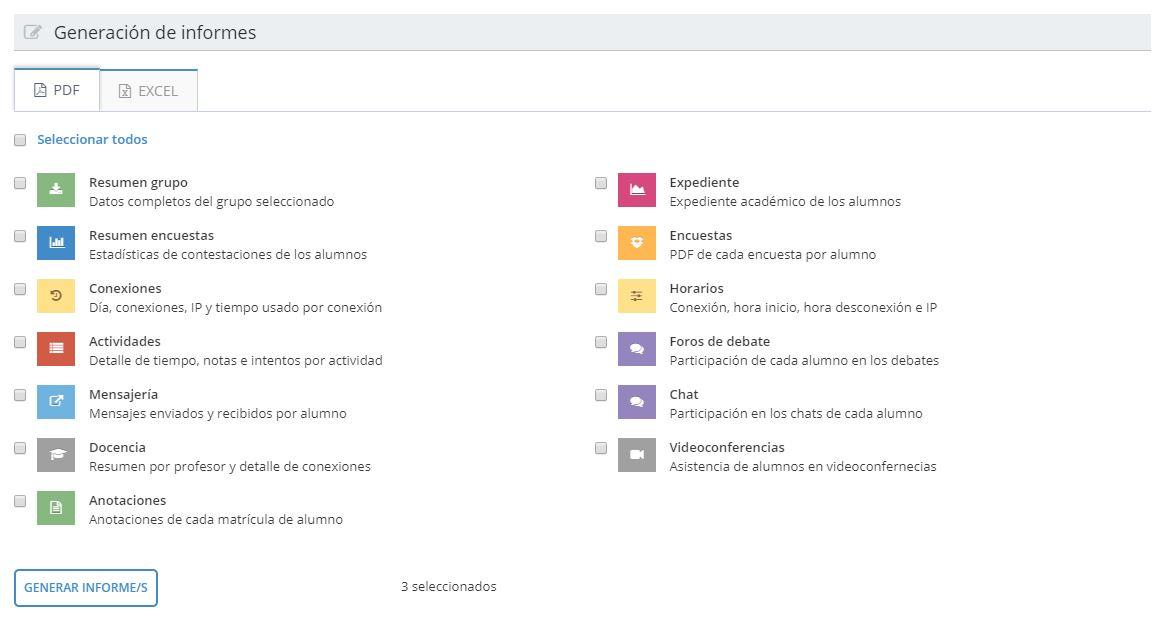Click the Conexiones title text
Viewport: 1170px width, 642px height.
[x=125, y=288]
